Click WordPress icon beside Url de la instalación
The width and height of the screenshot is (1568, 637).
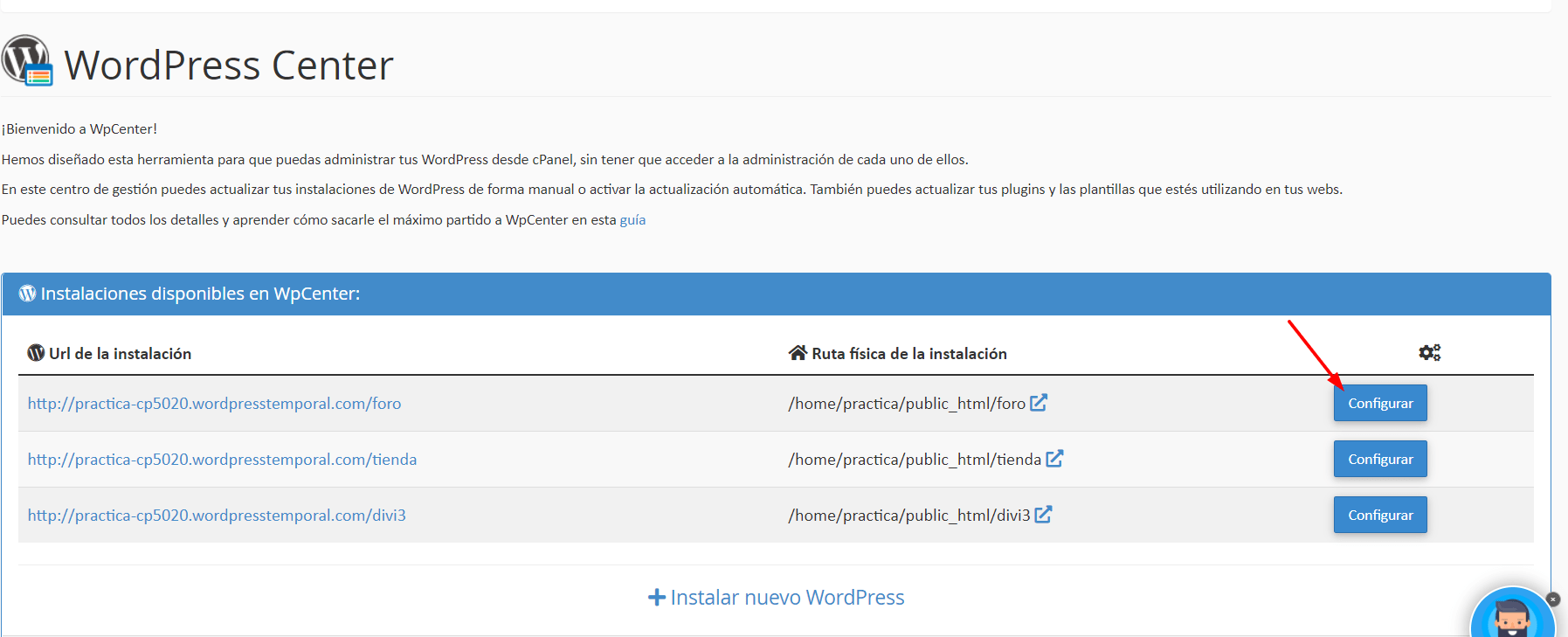[x=36, y=353]
